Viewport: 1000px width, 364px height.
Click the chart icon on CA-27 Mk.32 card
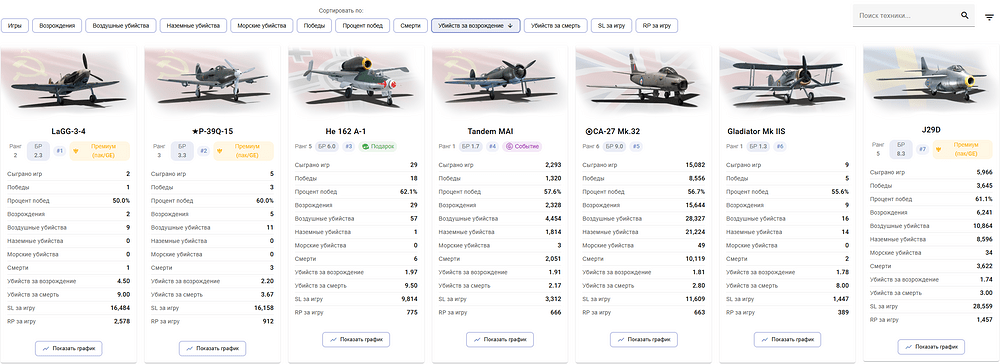621,340
